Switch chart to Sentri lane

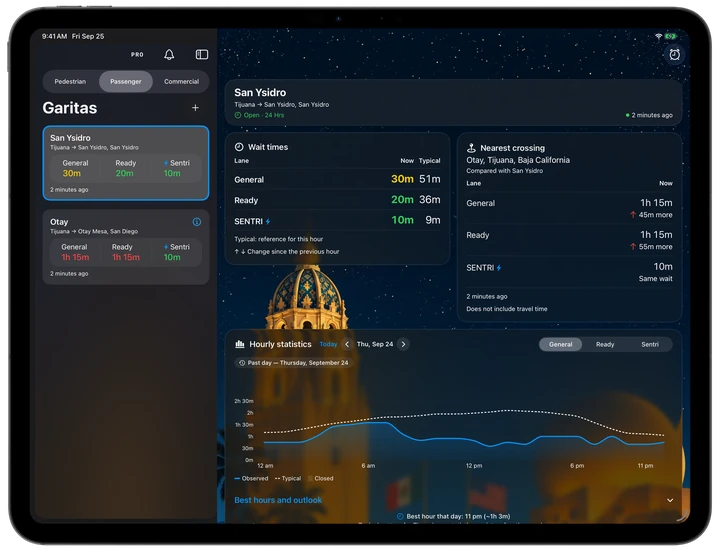[x=650, y=344]
